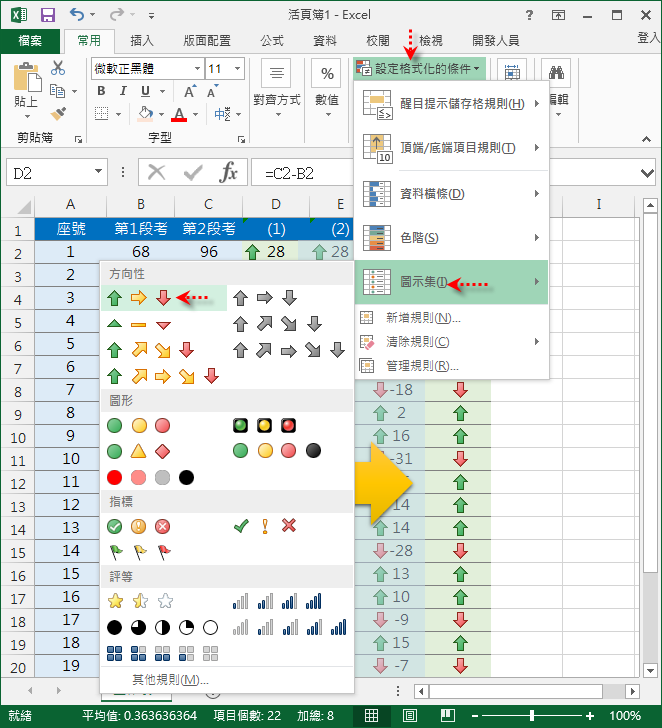Viewport: 662px width, 728px height.
Task: Open the font size dropdown
Action: (238, 69)
